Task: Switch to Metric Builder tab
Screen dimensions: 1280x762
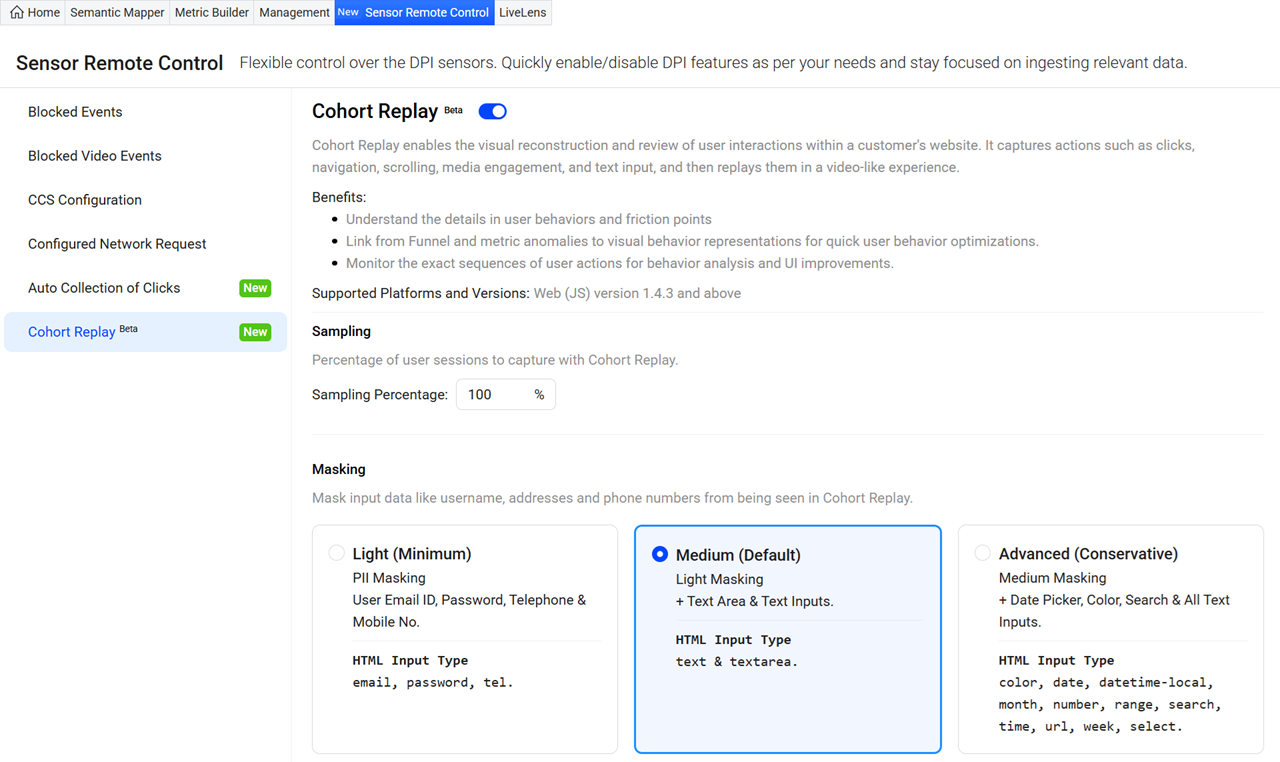Action: tap(212, 13)
